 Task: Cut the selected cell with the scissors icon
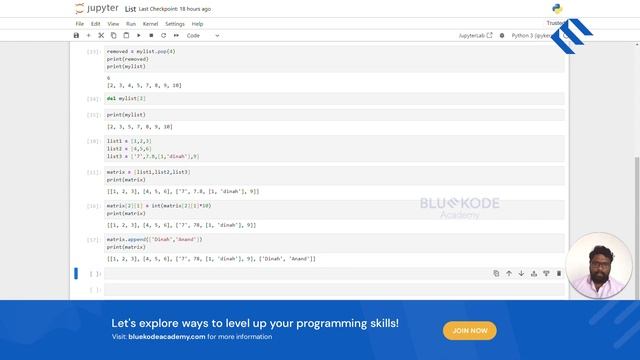(x=101, y=36)
